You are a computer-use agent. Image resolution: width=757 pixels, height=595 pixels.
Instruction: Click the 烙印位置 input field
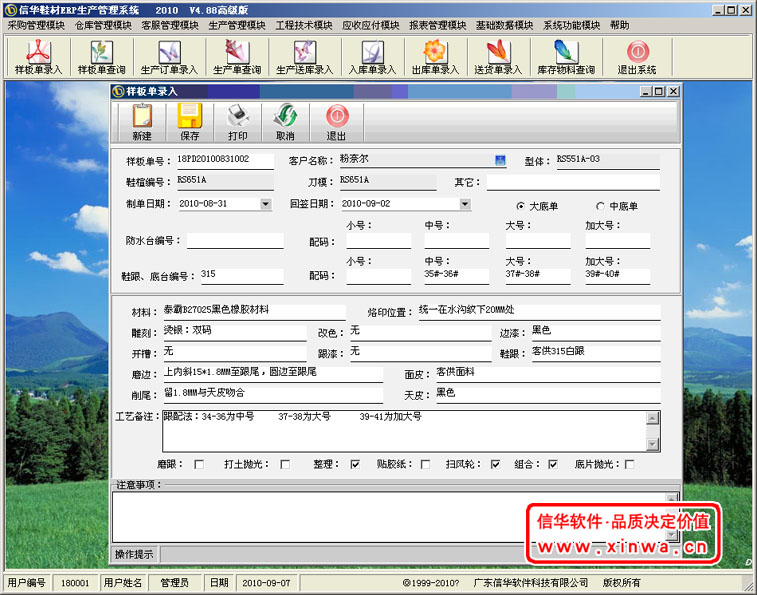click(539, 312)
